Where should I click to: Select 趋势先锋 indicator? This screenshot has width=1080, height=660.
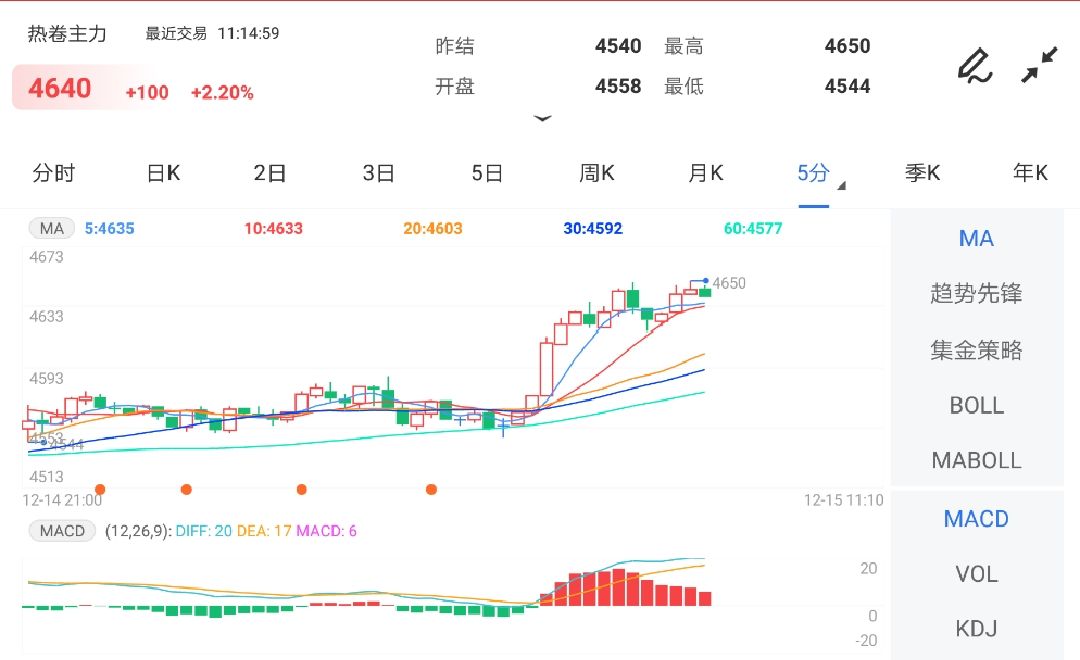coord(976,293)
